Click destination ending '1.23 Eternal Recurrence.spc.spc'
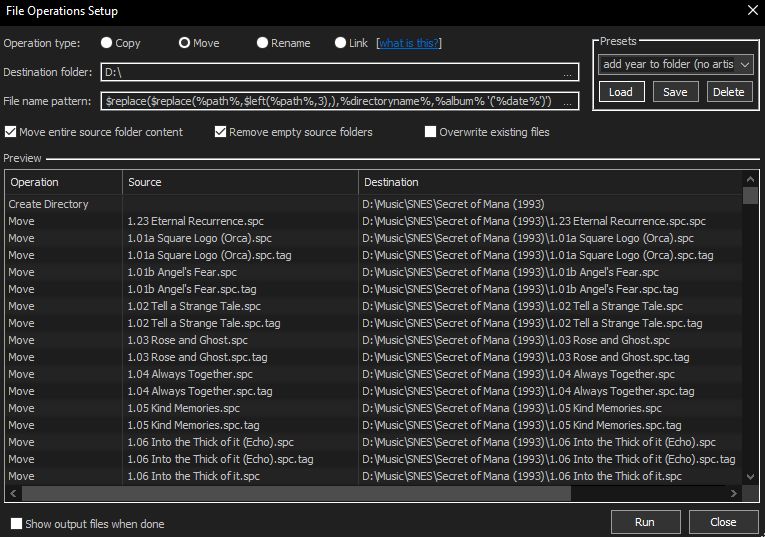Image resolution: width=765 pixels, height=537 pixels. [x=533, y=221]
